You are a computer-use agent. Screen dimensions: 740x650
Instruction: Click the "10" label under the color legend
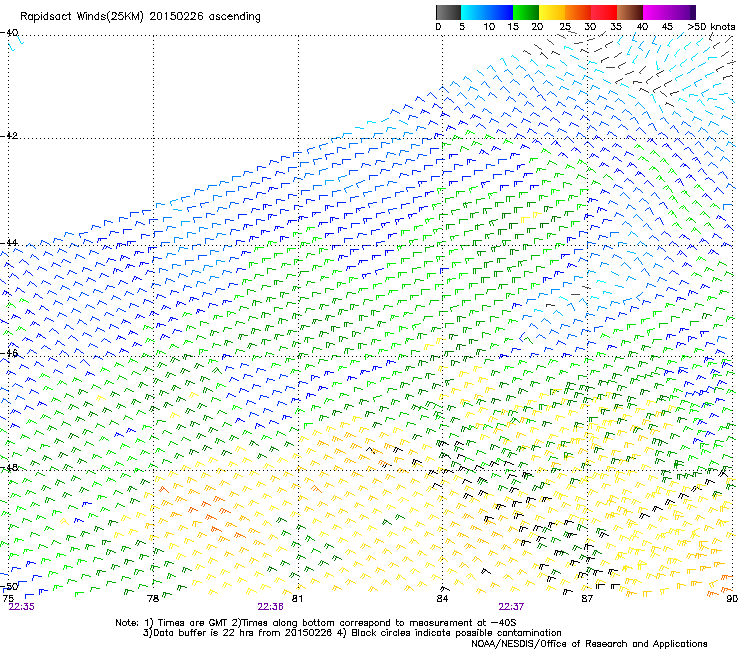pyautogui.click(x=489, y=27)
